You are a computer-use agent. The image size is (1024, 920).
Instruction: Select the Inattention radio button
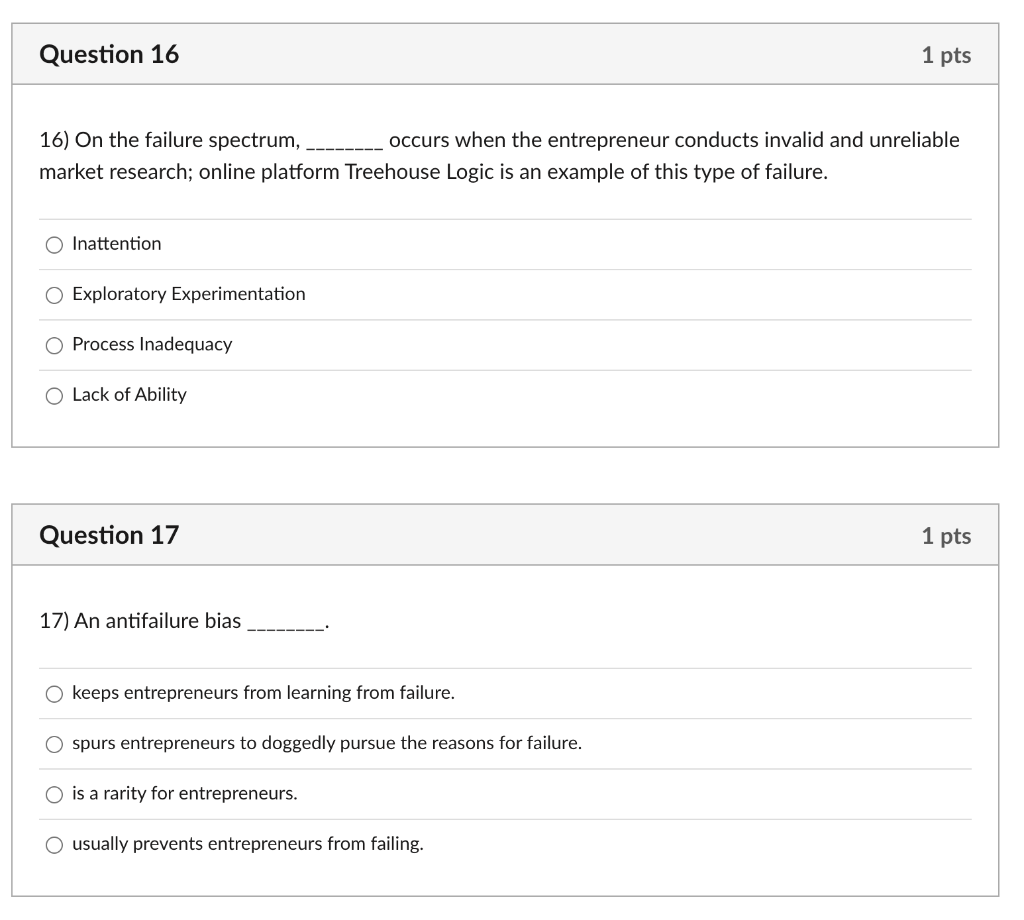pyautogui.click(x=54, y=244)
